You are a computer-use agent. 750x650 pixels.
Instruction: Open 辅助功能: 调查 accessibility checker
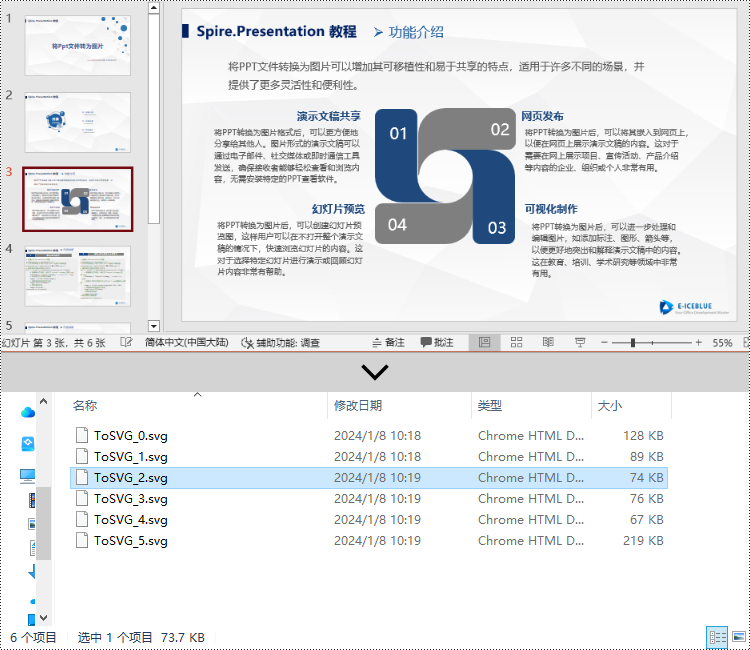point(280,342)
